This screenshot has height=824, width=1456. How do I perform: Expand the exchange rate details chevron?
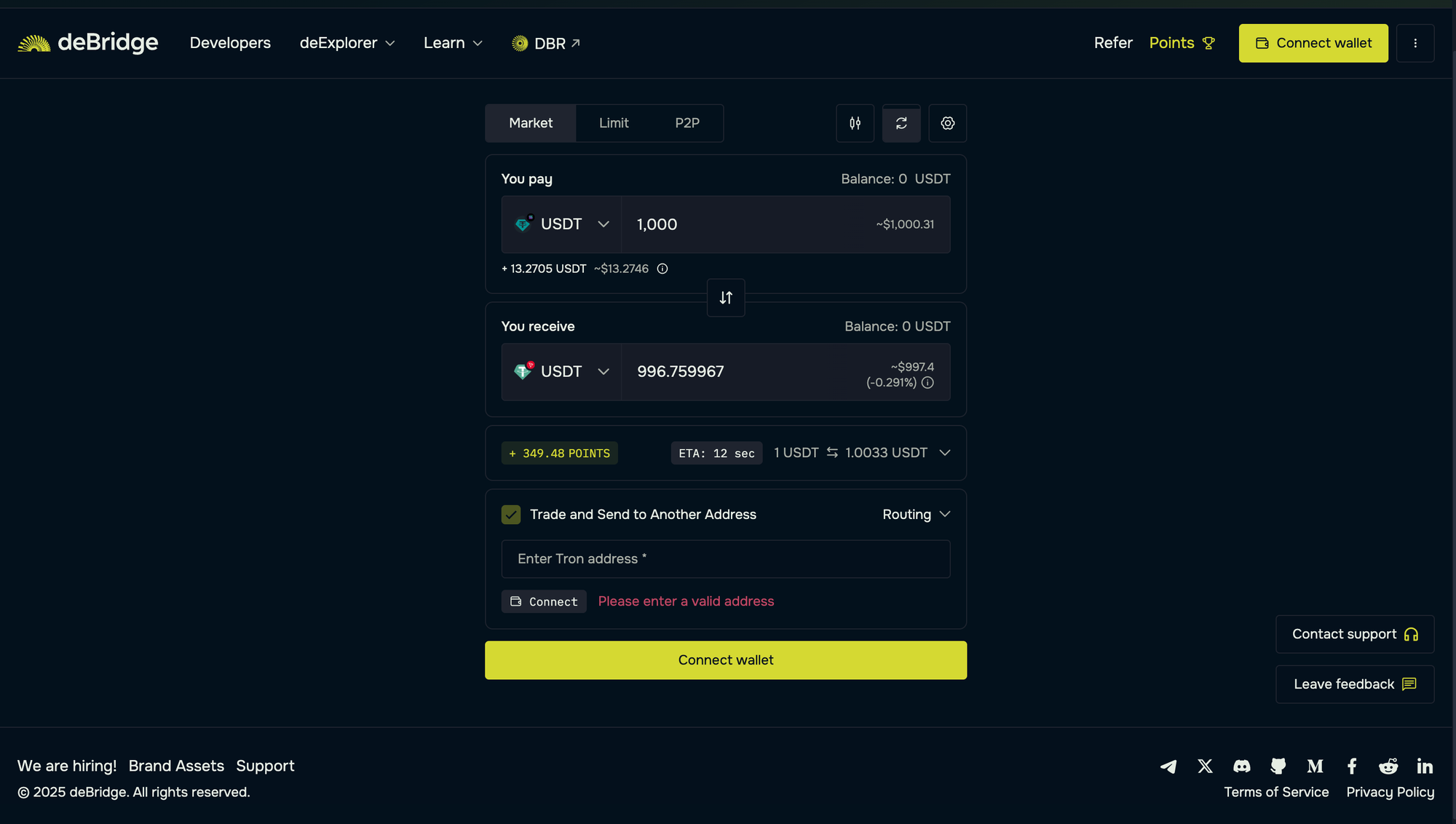[944, 453]
